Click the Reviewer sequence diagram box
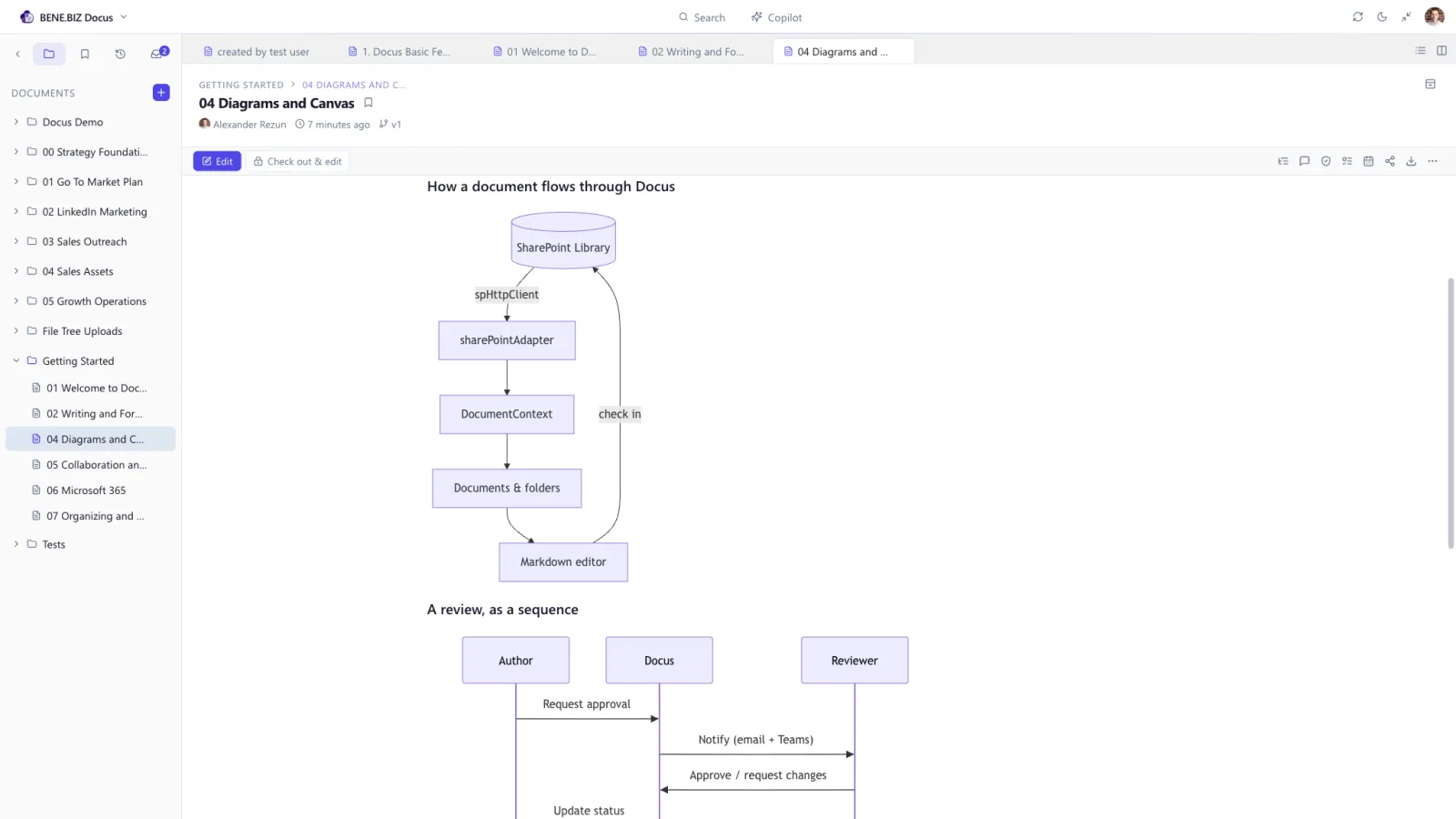The image size is (1456, 819). coord(854,661)
